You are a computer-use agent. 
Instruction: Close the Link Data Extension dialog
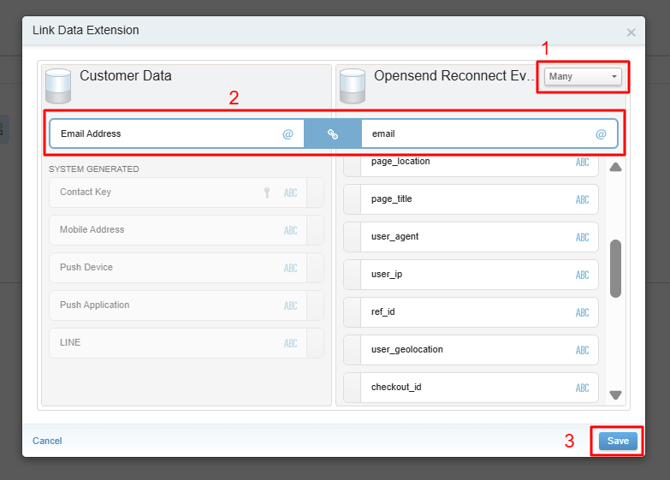(x=631, y=32)
